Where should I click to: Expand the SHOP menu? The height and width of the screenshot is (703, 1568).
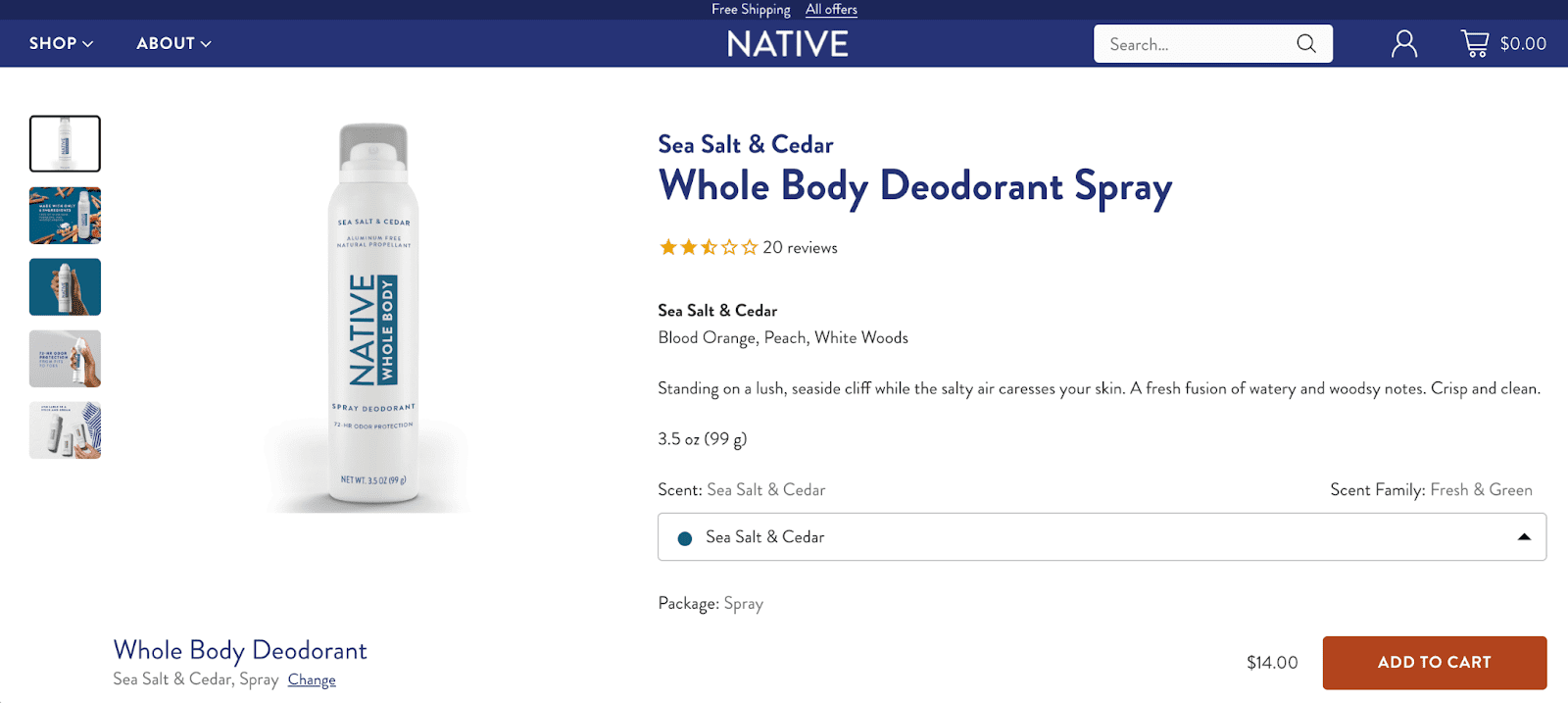(x=61, y=43)
